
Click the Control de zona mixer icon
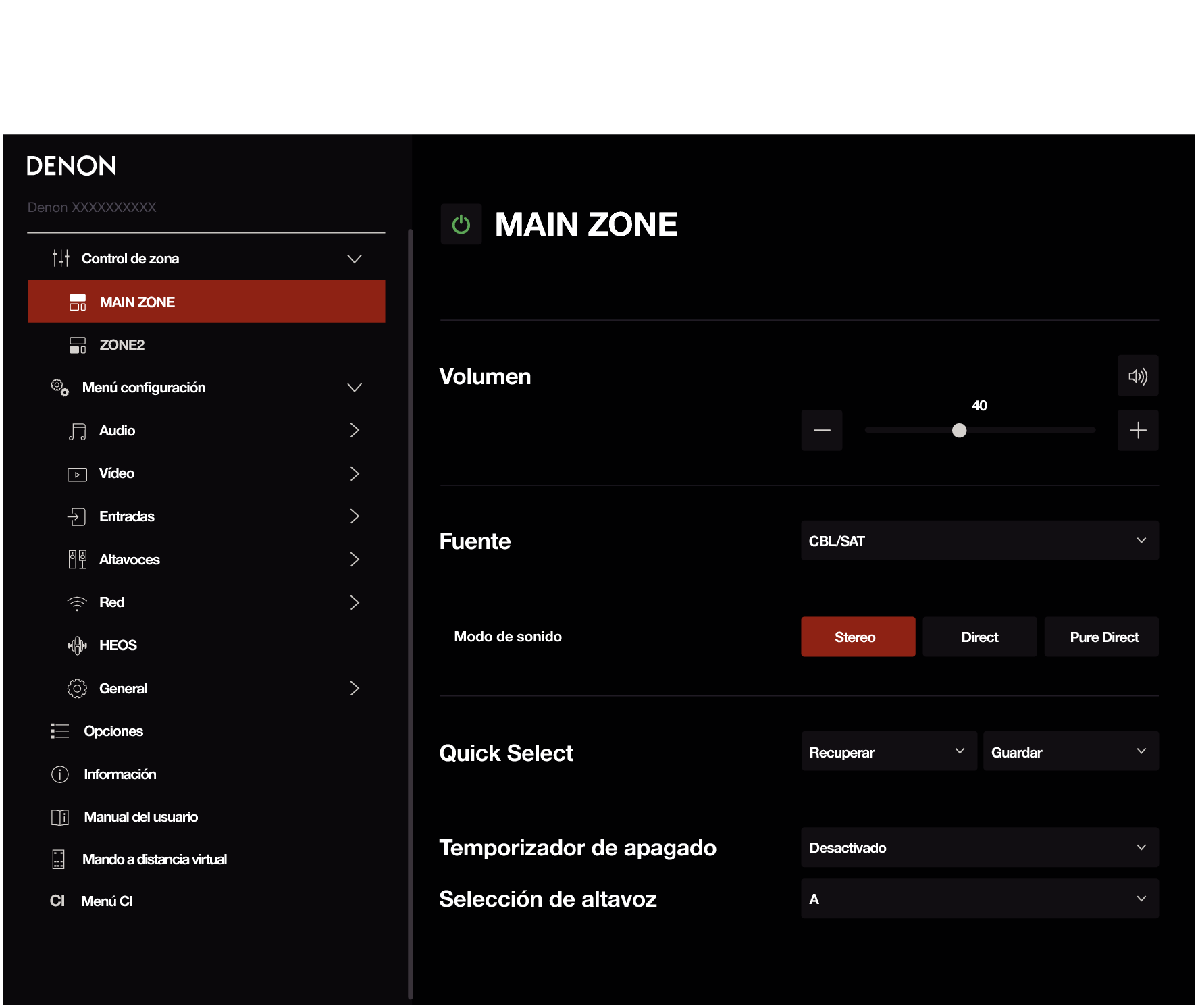click(61, 258)
